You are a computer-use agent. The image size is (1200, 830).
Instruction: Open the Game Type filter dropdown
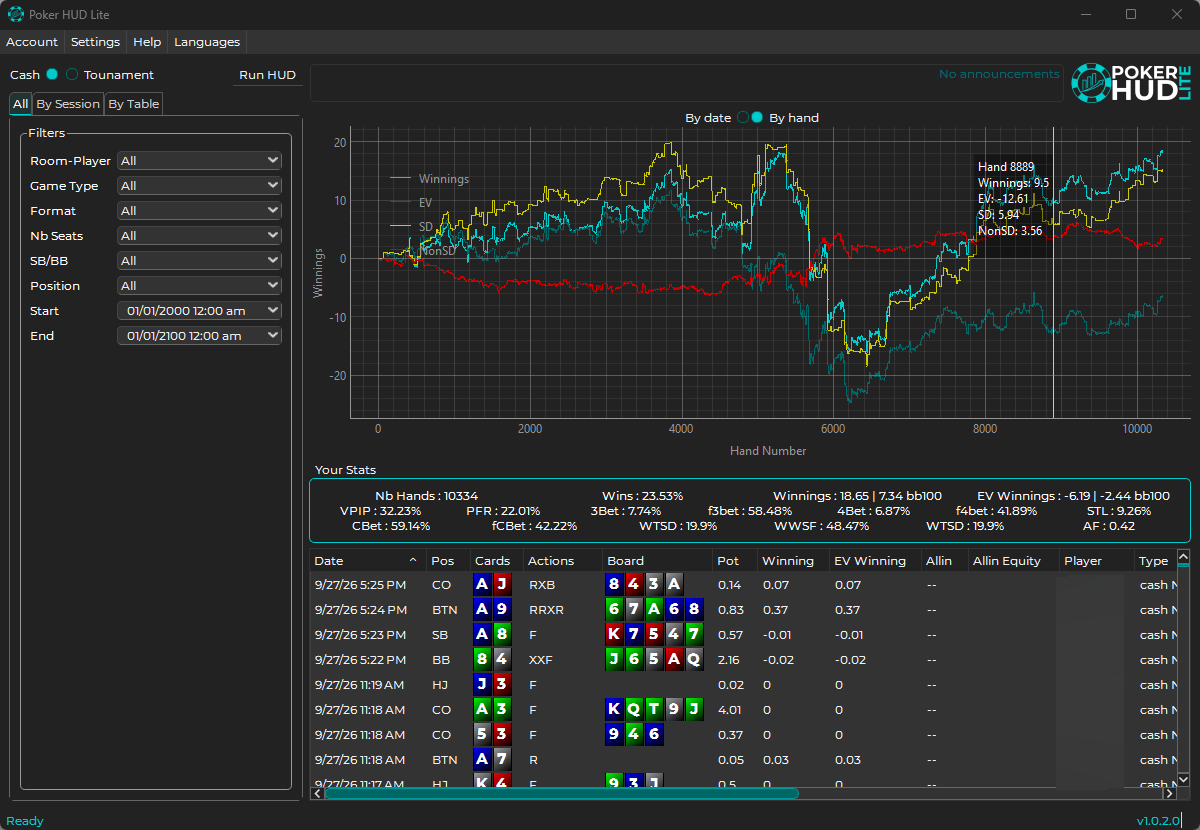point(199,186)
